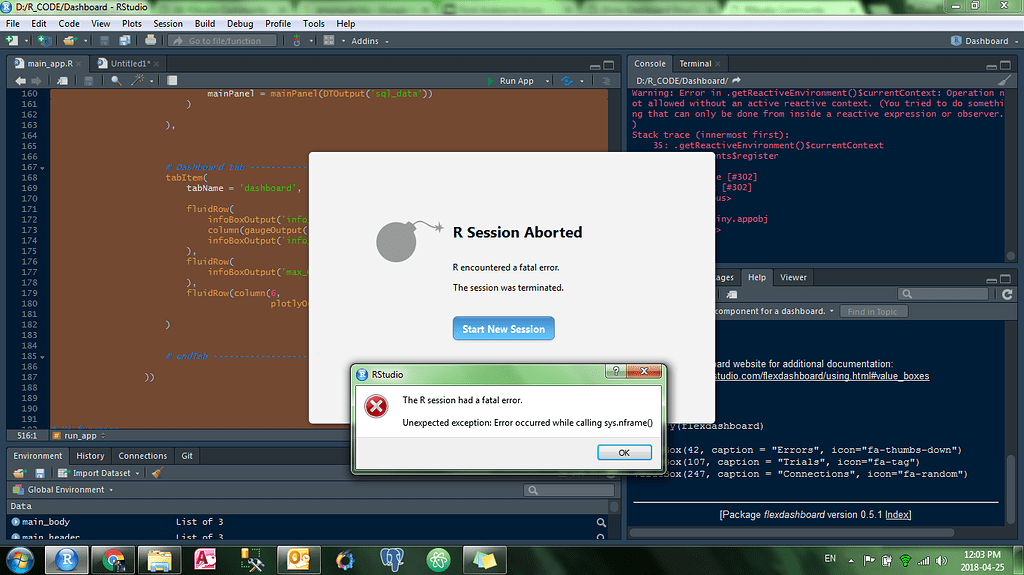The height and width of the screenshot is (575, 1024).
Task: Expand the main_body list entry
Action: tap(16, 521)
